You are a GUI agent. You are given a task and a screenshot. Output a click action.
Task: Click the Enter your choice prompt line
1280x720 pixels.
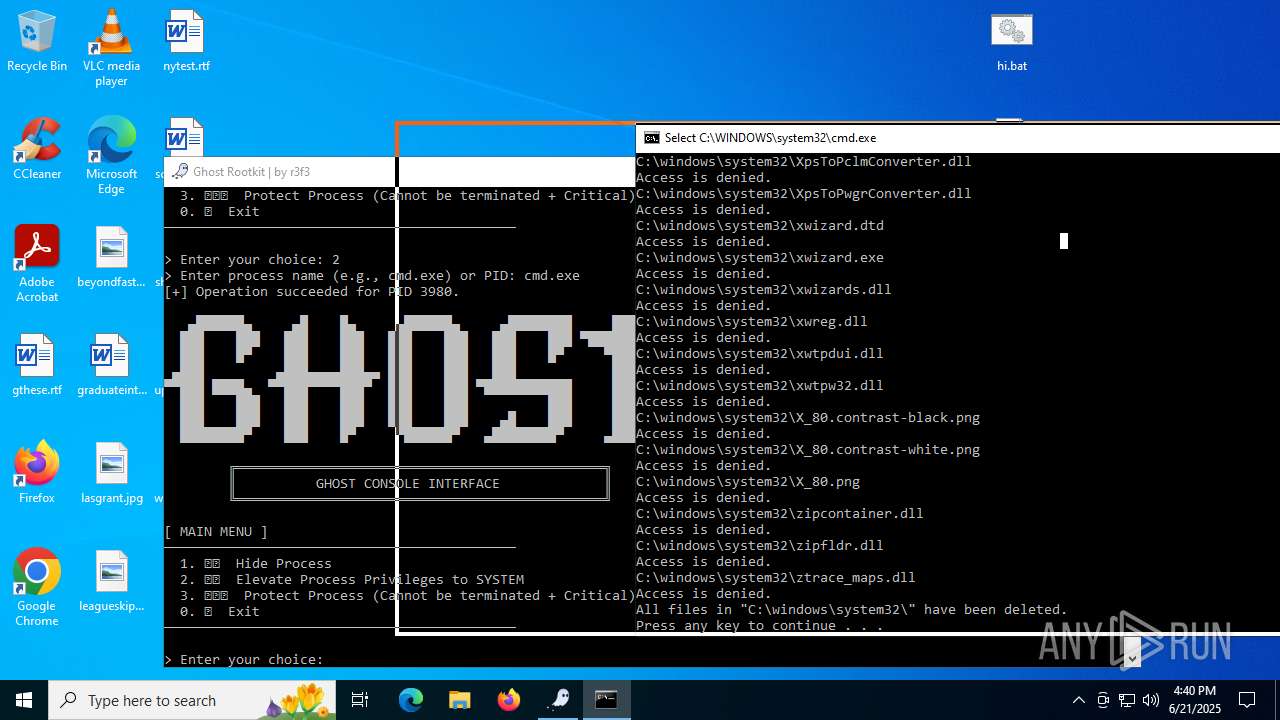coord(244,660)
